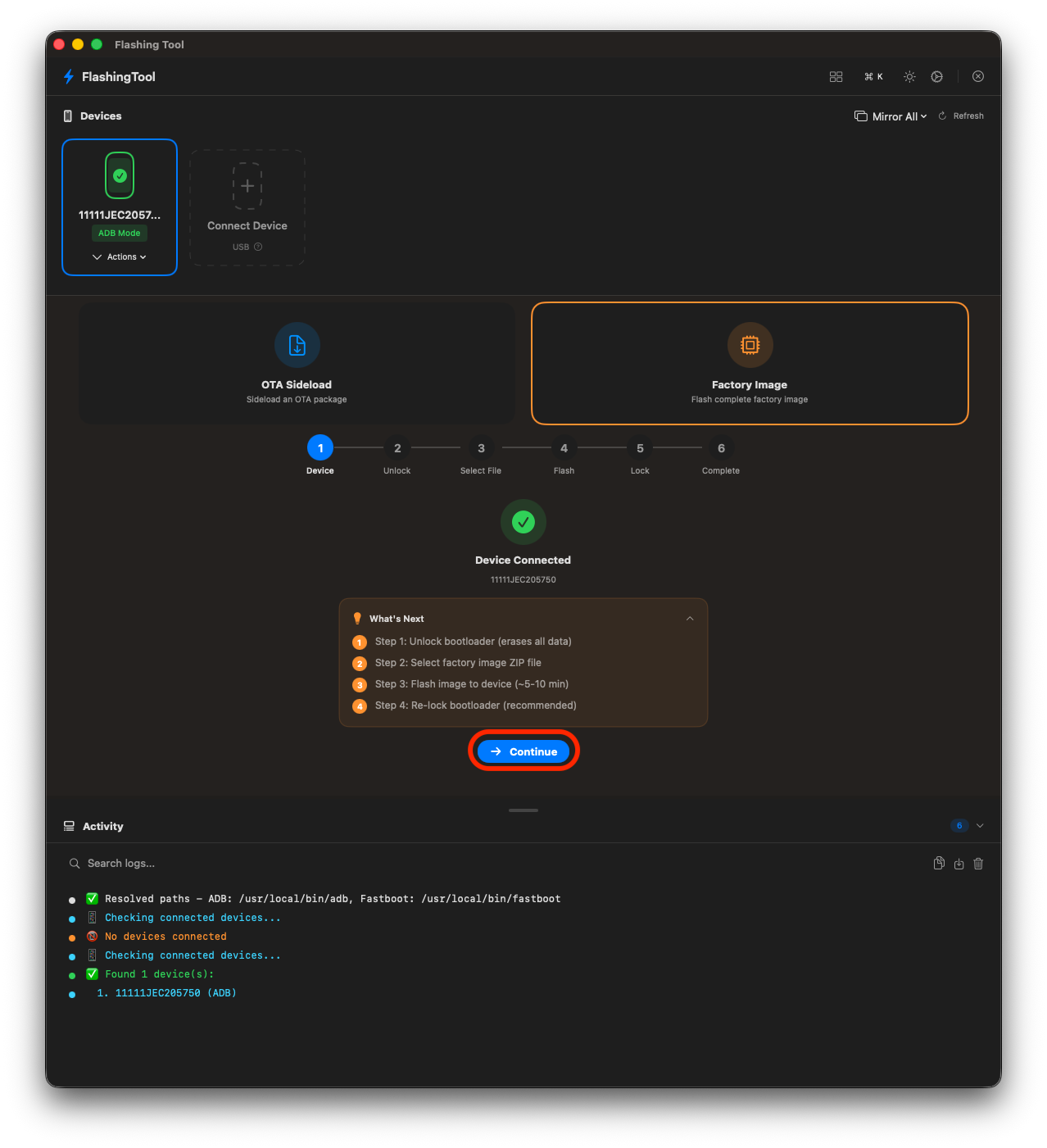
Task: Click the USB info icon
Action: [258, 247]
